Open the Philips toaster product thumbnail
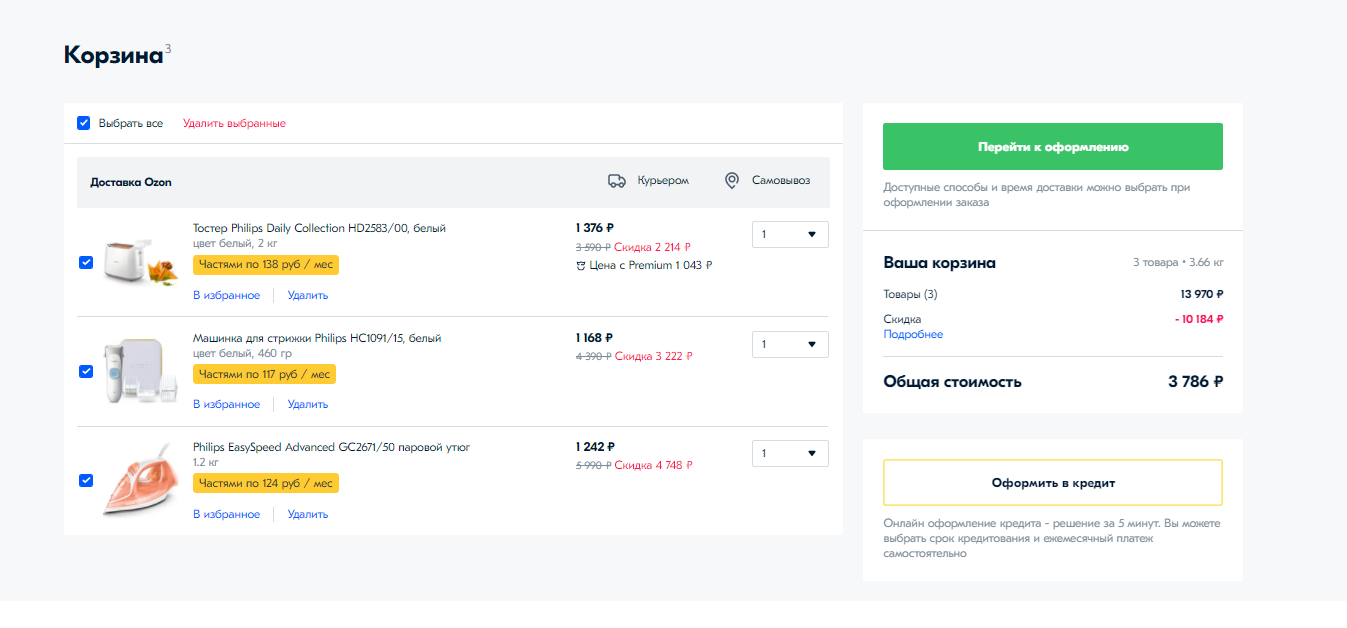 140,262
